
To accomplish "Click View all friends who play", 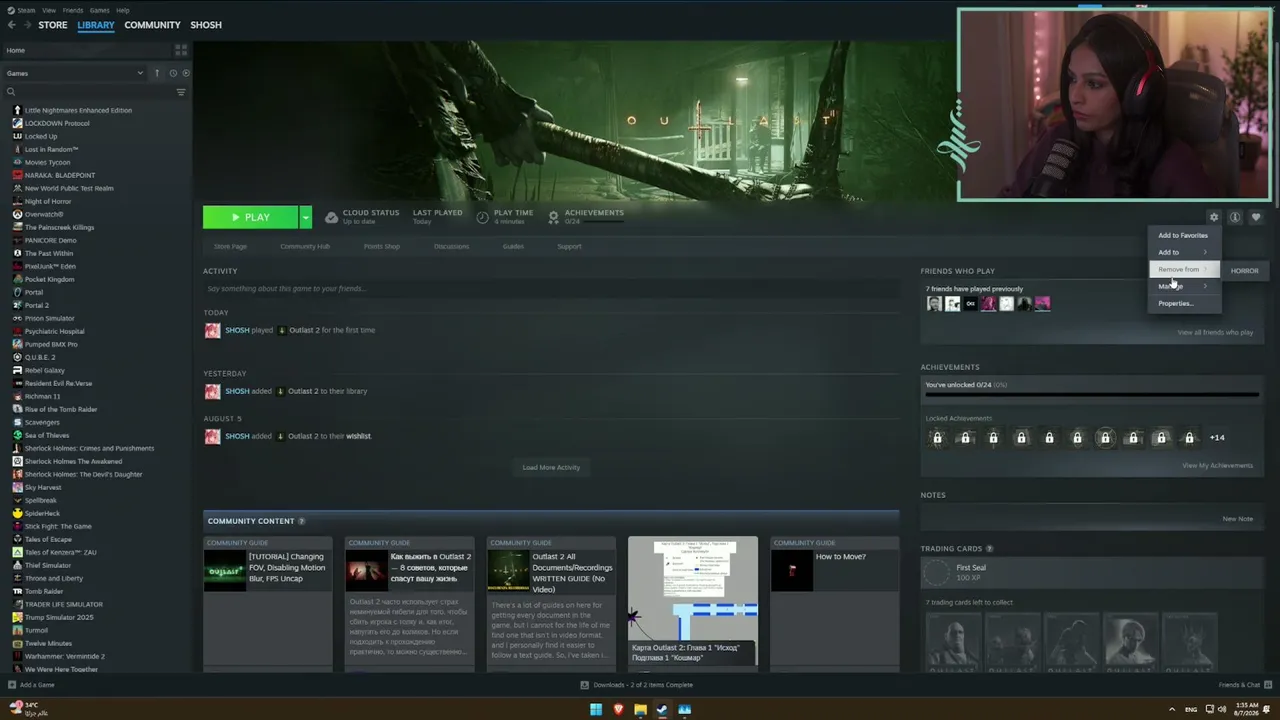I will coord(1215,332).
